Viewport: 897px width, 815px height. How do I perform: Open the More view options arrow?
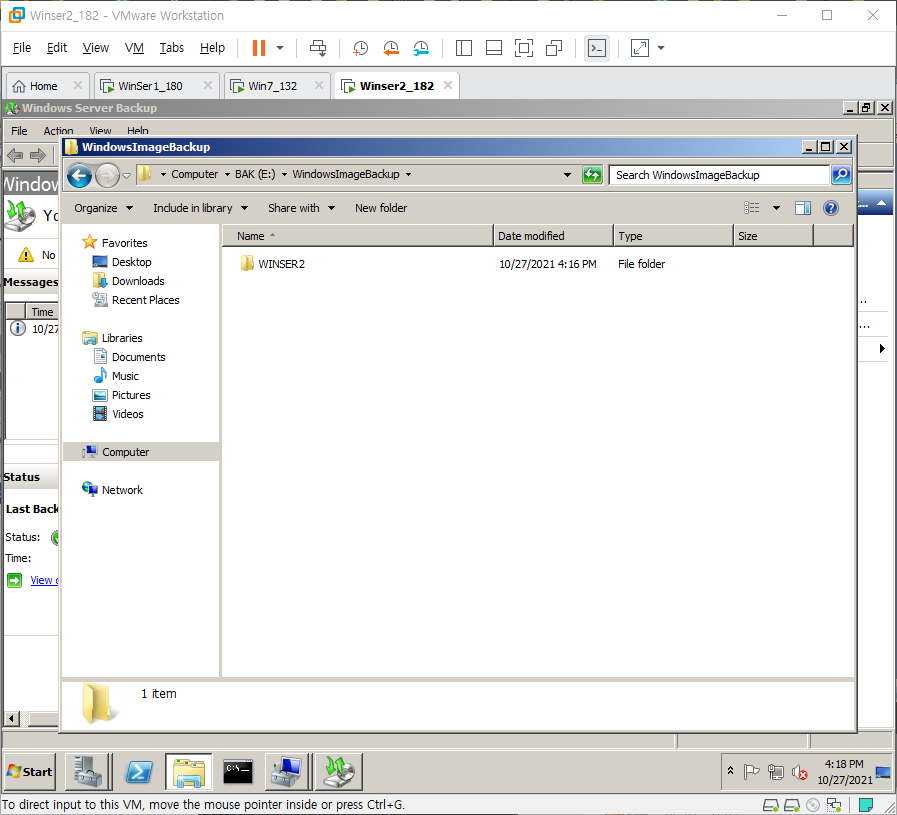tap(776, 208)
